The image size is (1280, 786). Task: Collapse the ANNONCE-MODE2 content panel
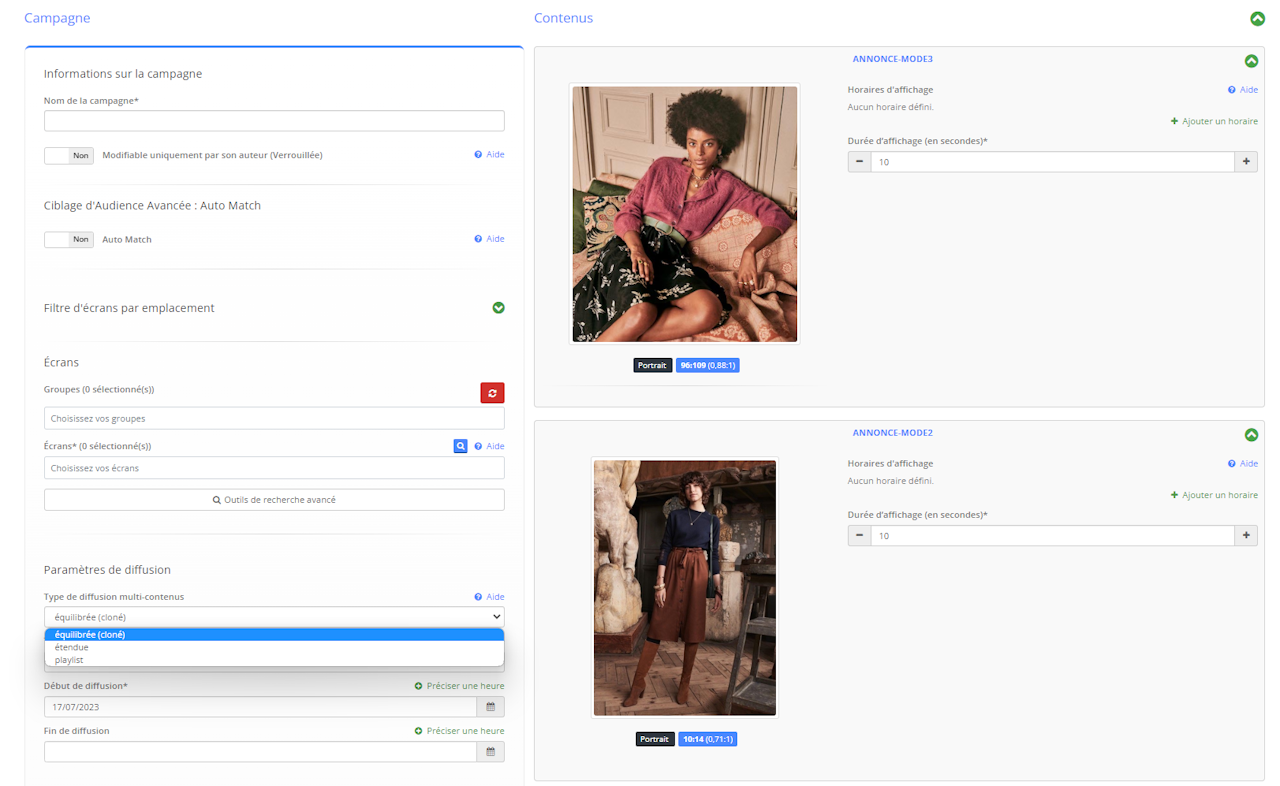pos(1251,435)
